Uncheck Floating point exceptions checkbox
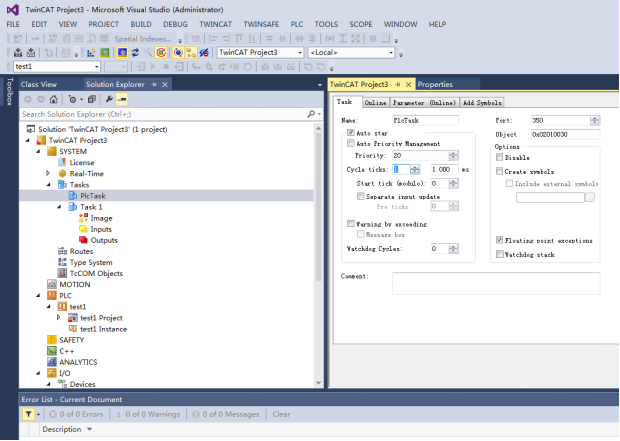Screen dimensions: 620x441 tap(499, 240)
